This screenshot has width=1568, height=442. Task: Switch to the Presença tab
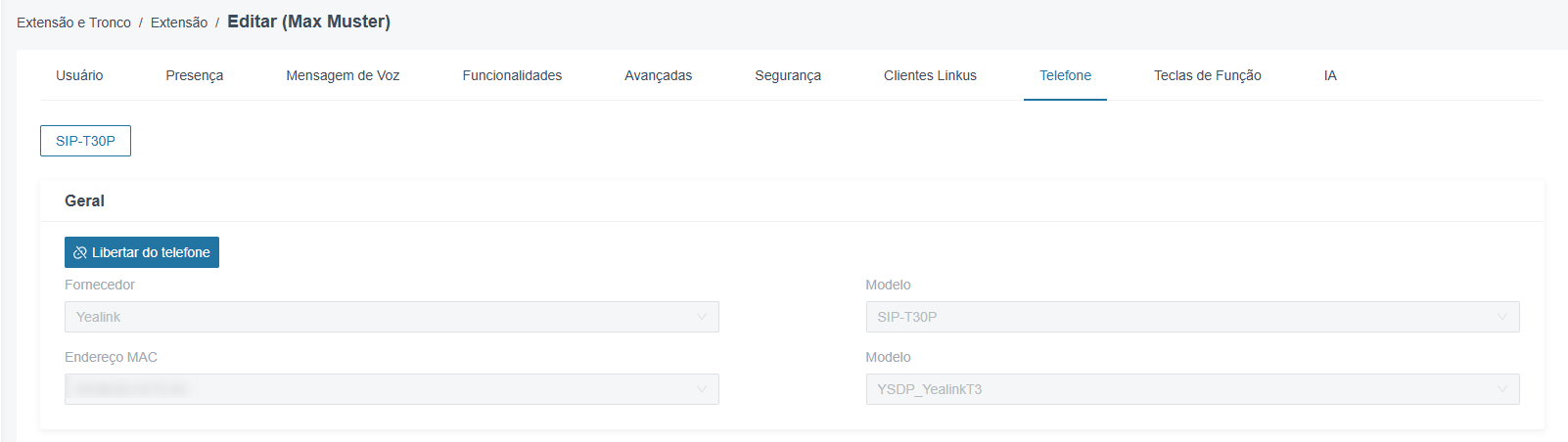pos(194,75)
